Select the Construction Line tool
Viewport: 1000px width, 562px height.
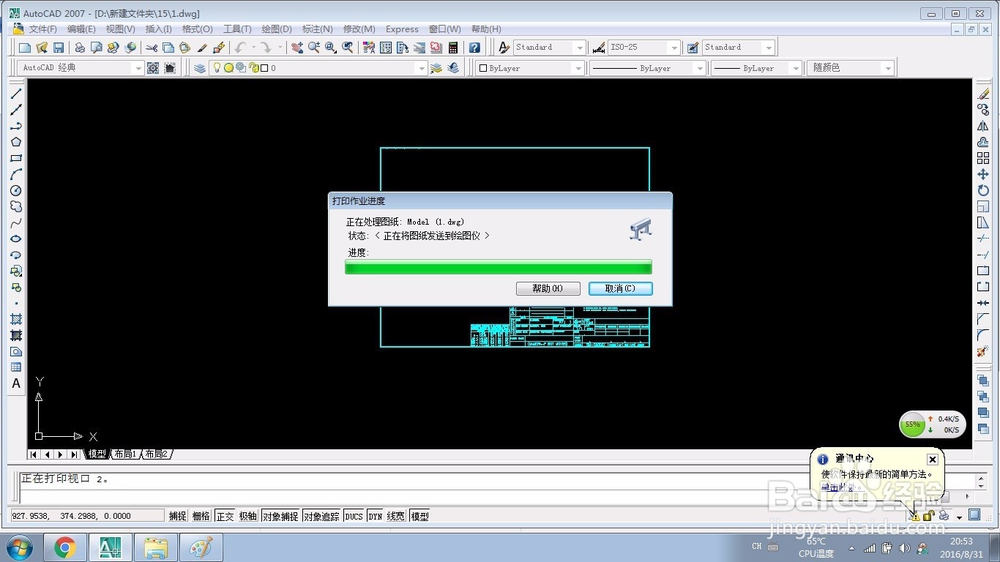17,110
